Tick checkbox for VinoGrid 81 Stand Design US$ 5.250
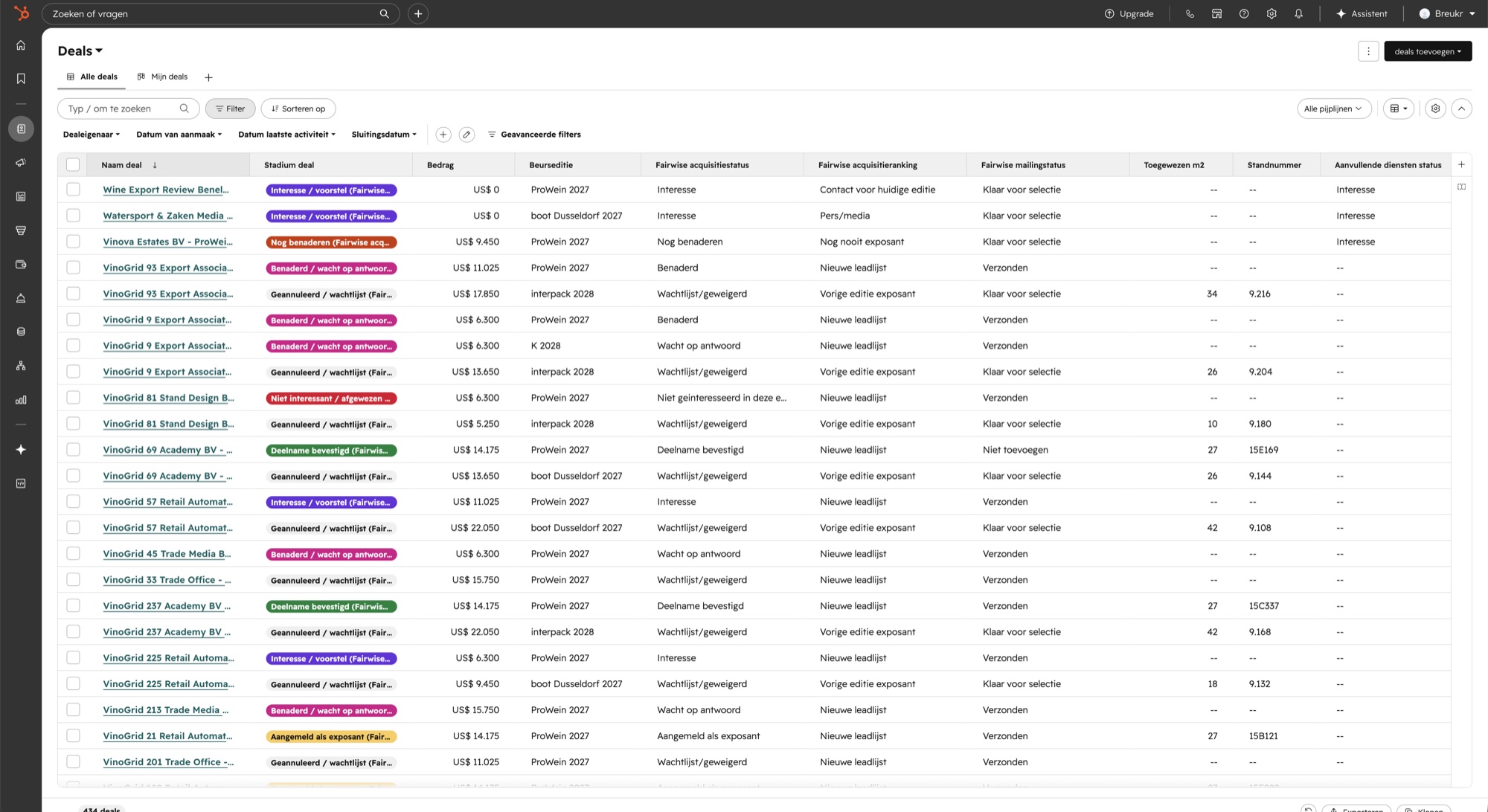This screenshot has height=812, width=1488. tap(73, 424)
